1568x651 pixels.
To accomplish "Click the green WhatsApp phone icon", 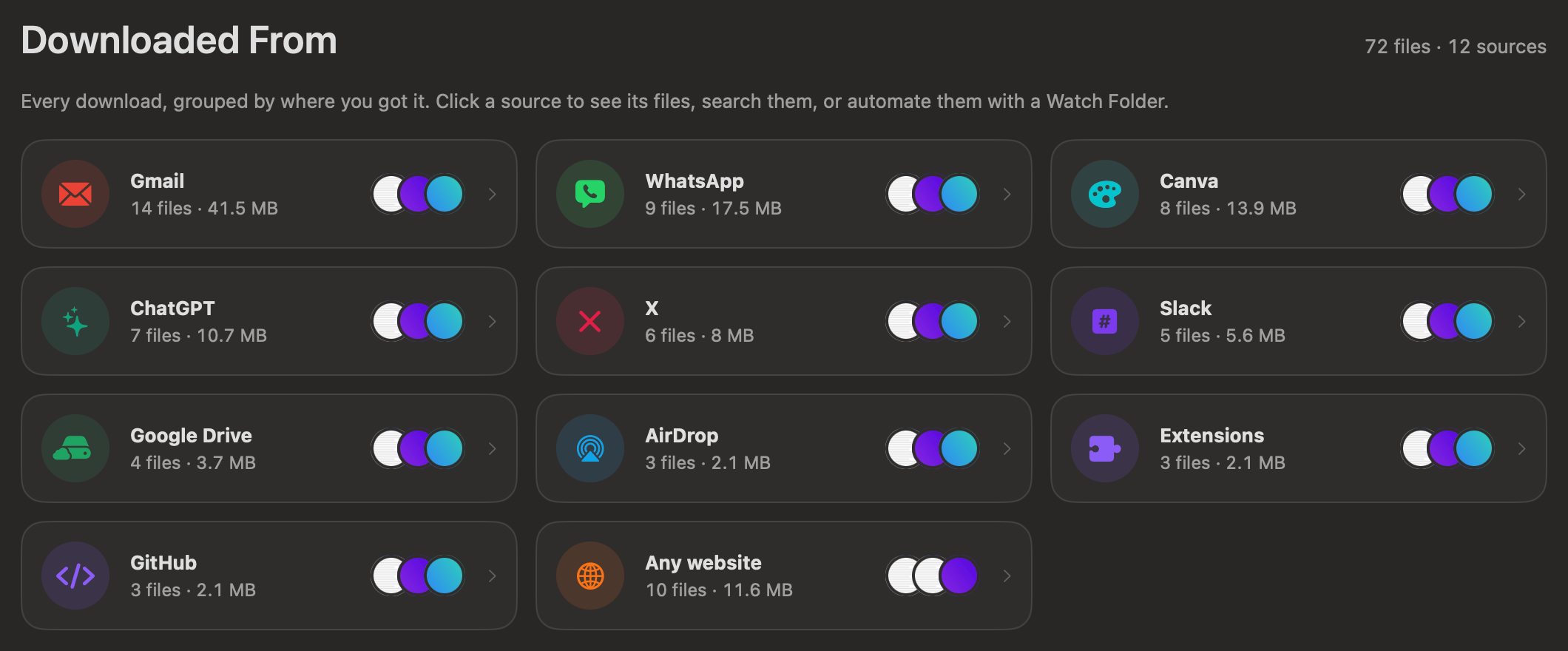I will pyautogui.click(x=590, y=194).
